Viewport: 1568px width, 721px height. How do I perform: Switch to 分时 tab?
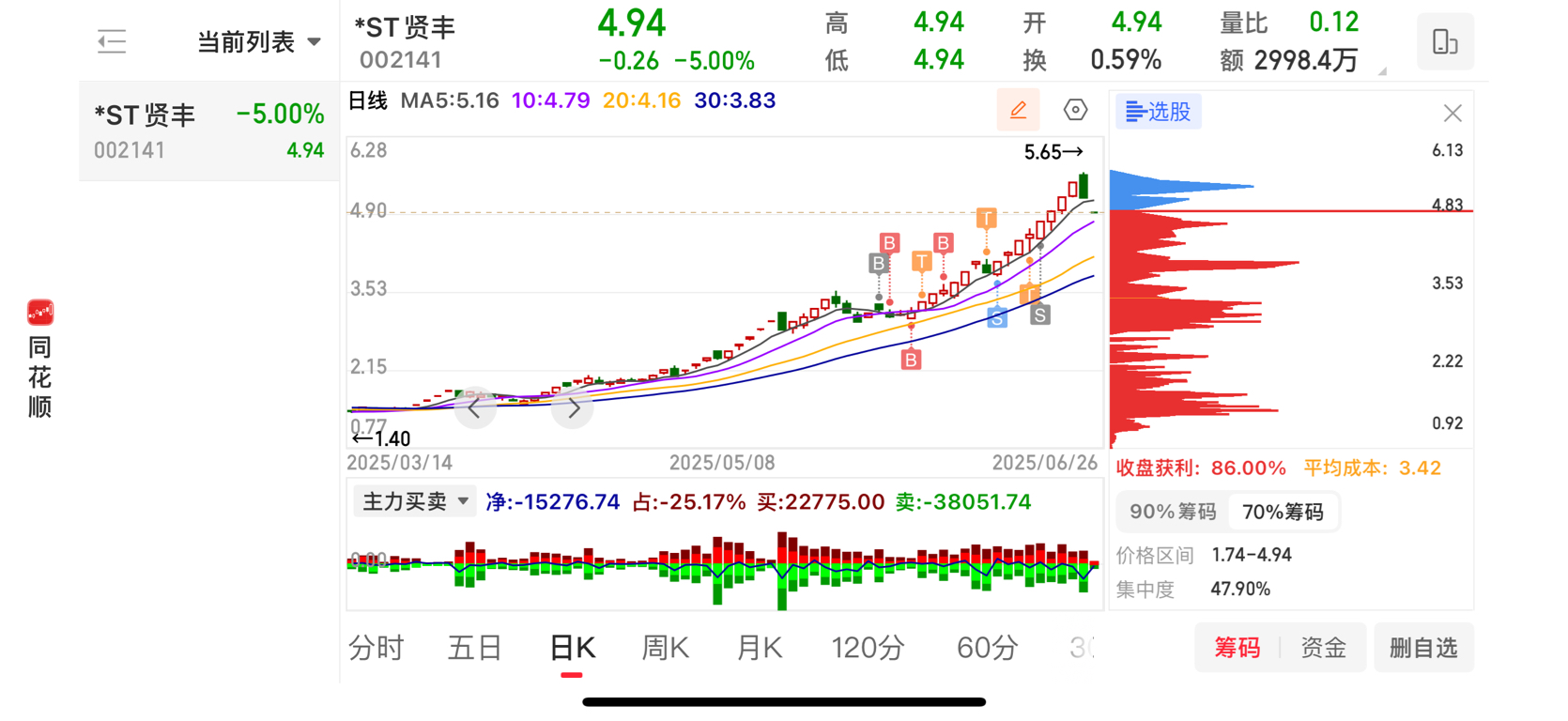pos(376,648)
